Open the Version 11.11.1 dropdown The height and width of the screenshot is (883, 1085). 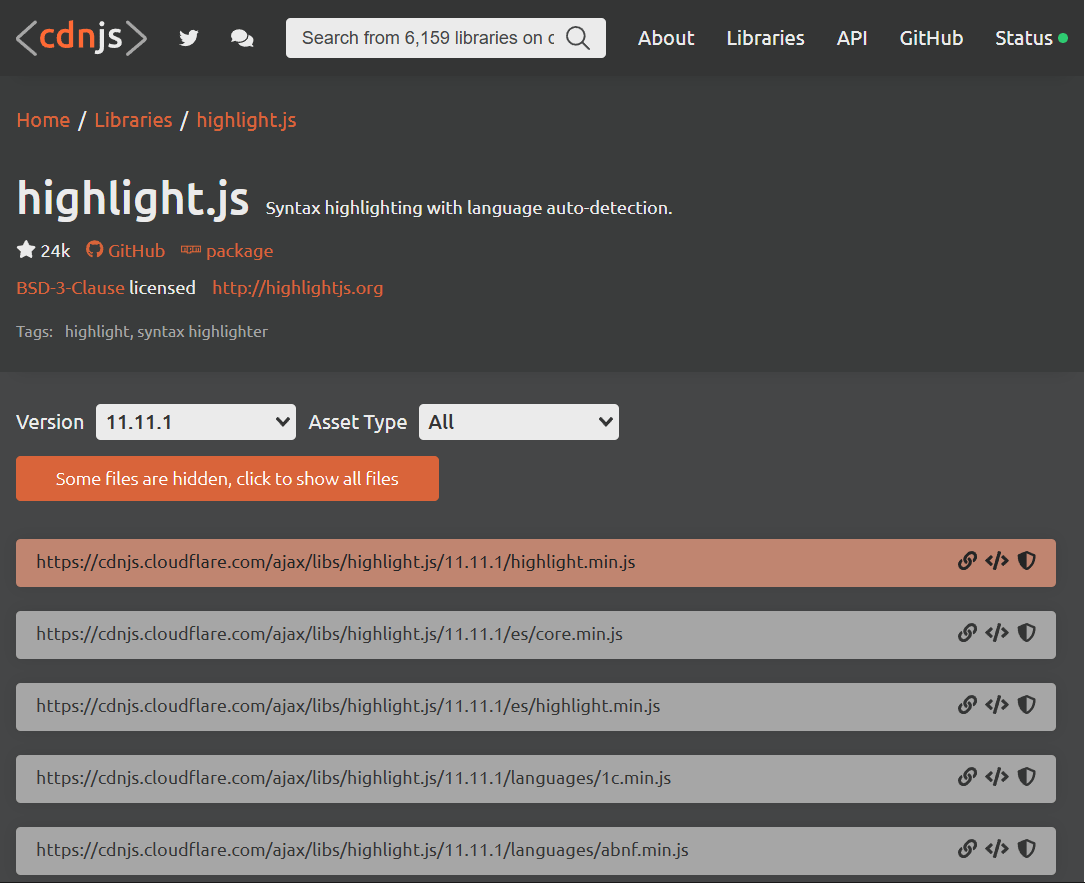[x=196, y=422]
